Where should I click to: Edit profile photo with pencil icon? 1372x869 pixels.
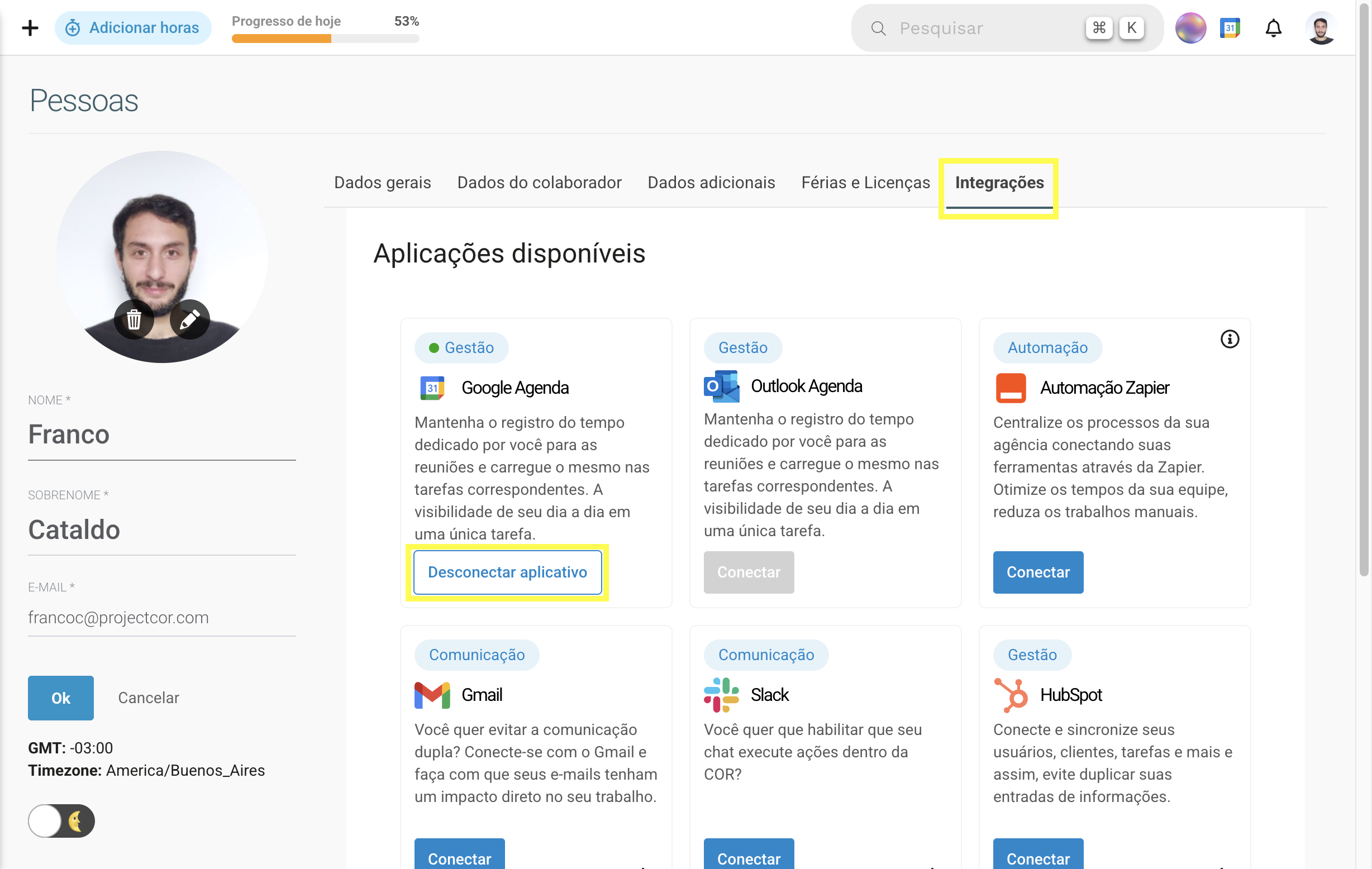(189, 319)
